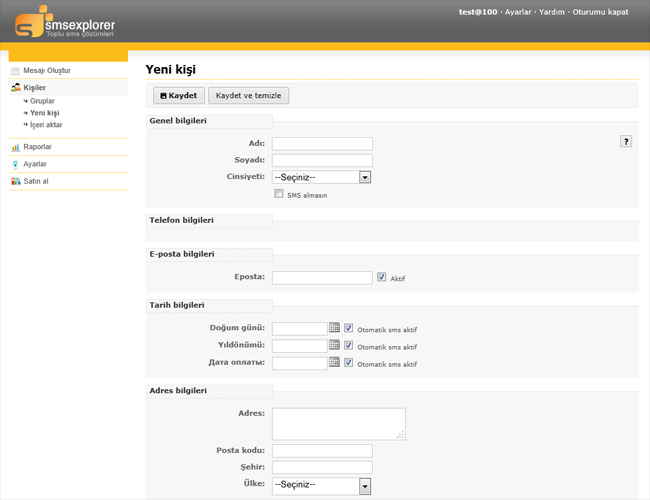Toggle Otomatik sms aktif for Дата оплаты
This screenshot has width=650, height=500.
pyautogui.click(x=349, y=362)
